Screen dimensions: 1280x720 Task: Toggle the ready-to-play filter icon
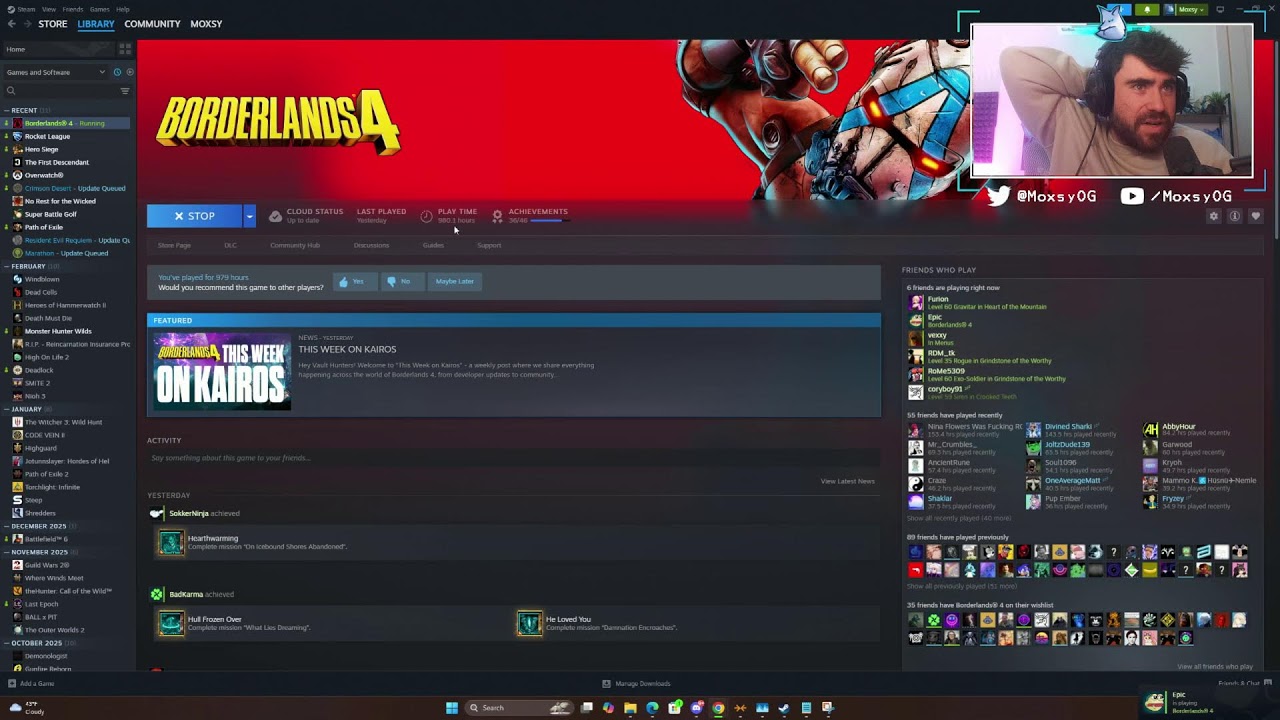click(x=129, y=72)
